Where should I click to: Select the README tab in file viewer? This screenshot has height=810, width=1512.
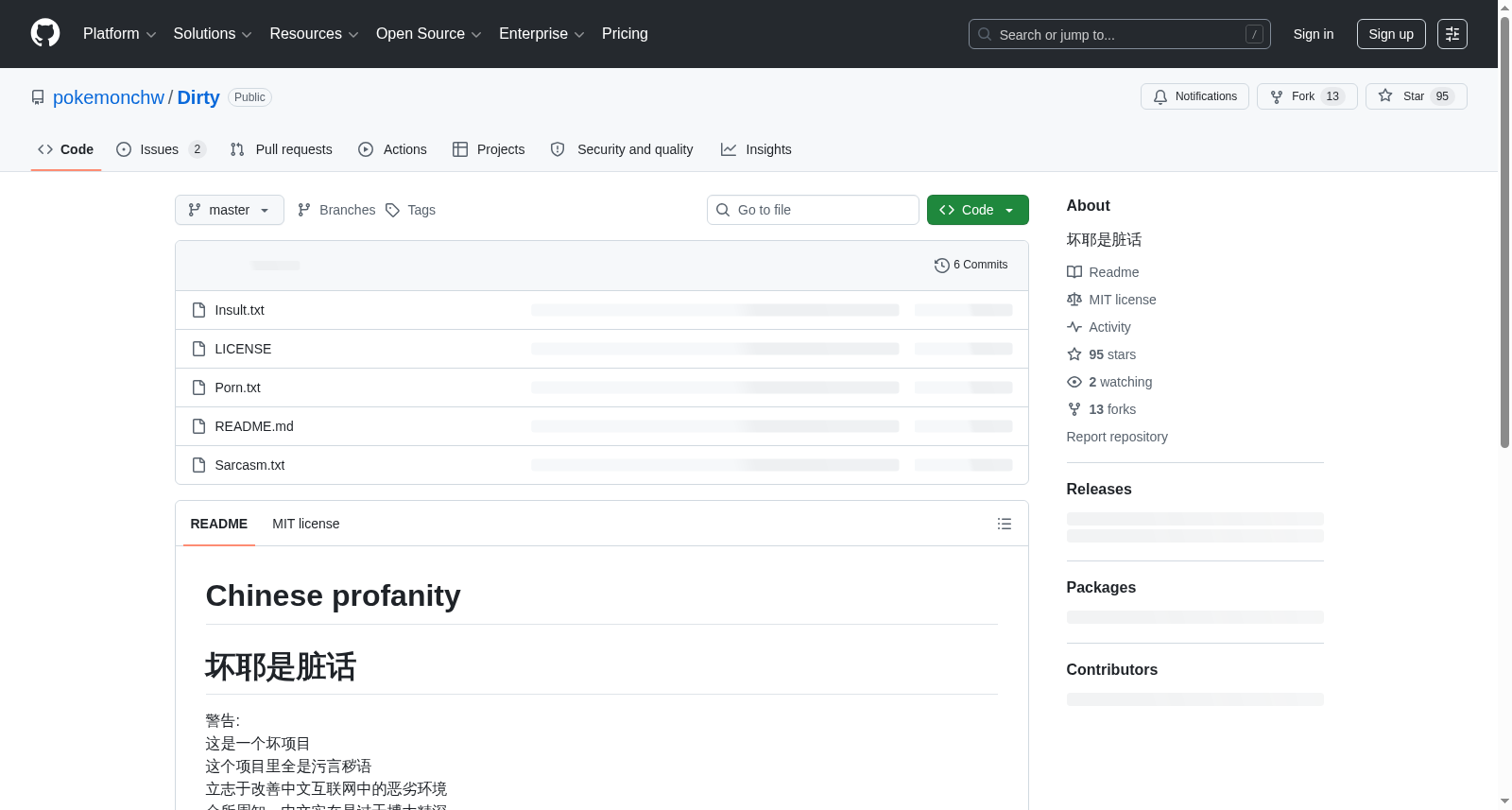[219, 524]
